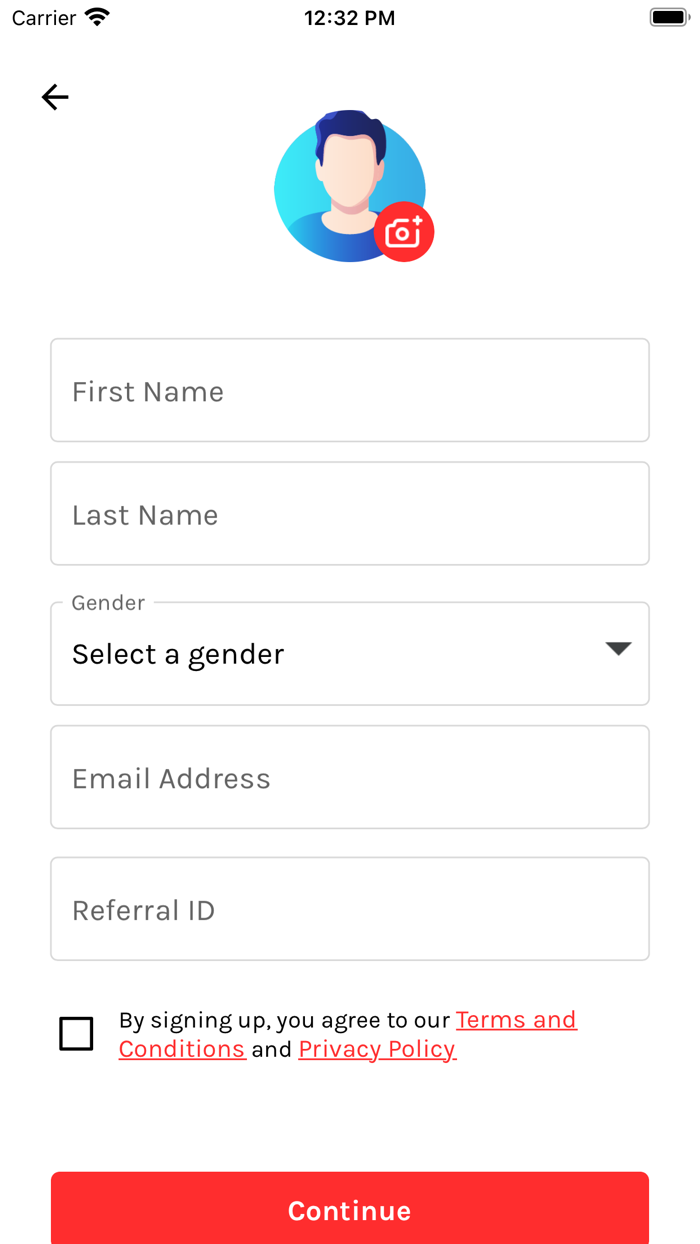
Task: Open the gender selection dropdown
Action: click(349, 654)
